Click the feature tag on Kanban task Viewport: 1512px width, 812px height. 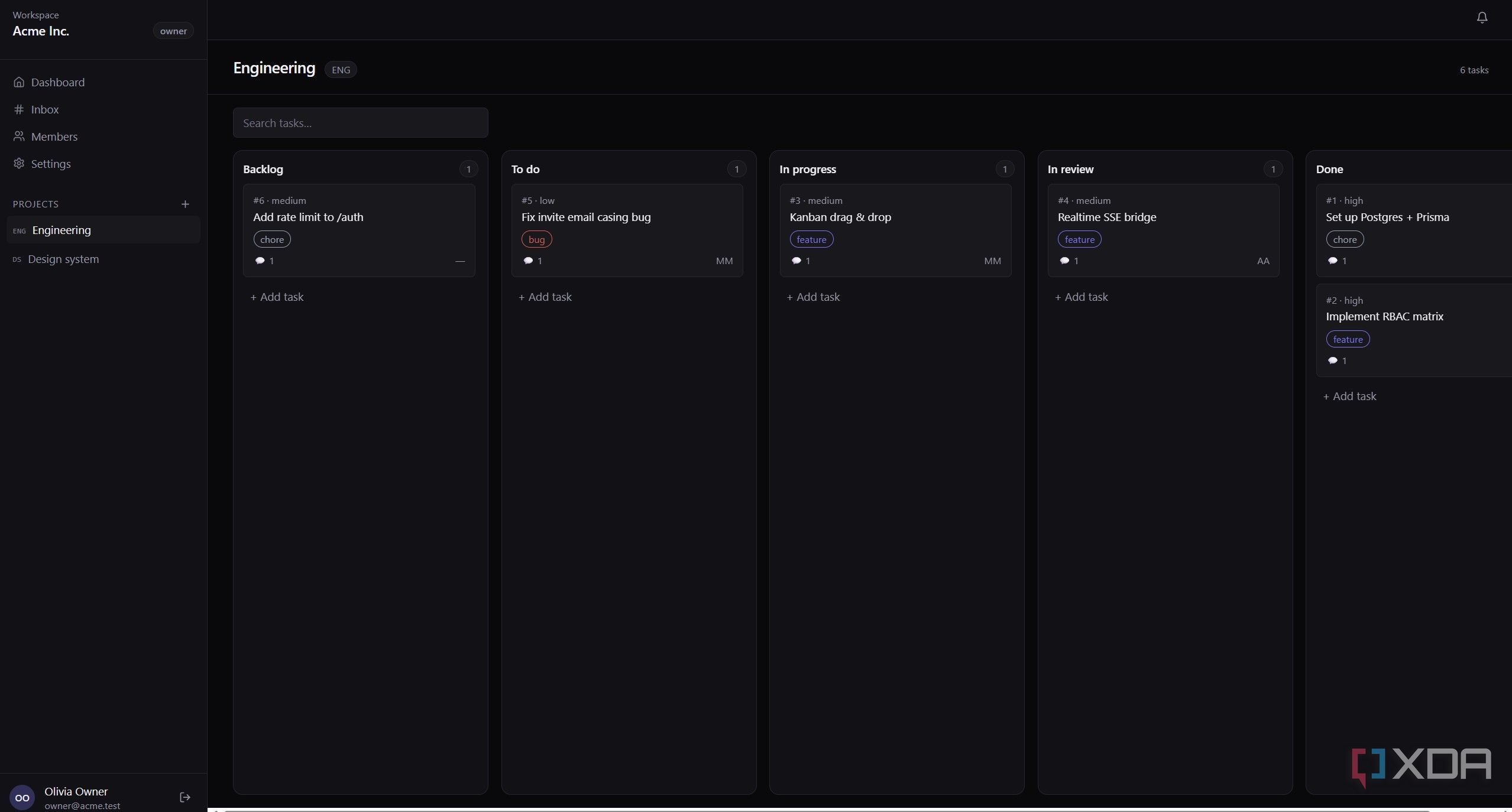tap(811, 239)
